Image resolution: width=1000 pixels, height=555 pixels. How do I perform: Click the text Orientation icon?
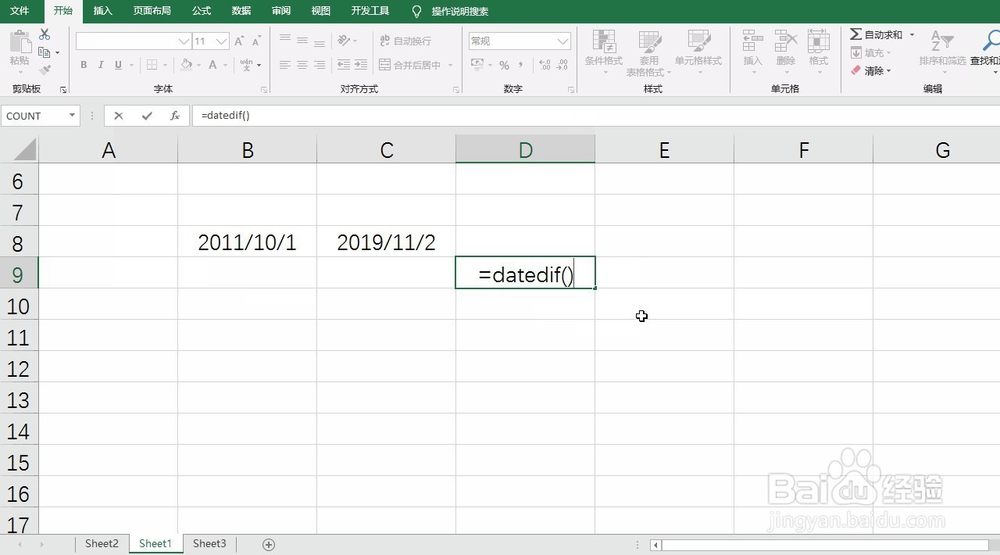point(344,40)
